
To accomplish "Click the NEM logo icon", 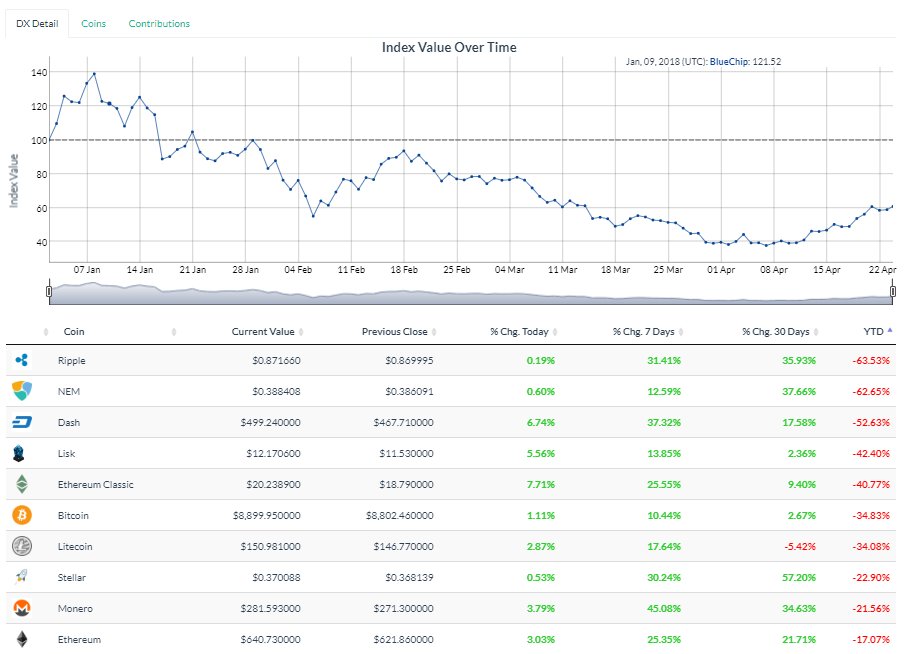I will pyautogui.click(x=24, y=392).
